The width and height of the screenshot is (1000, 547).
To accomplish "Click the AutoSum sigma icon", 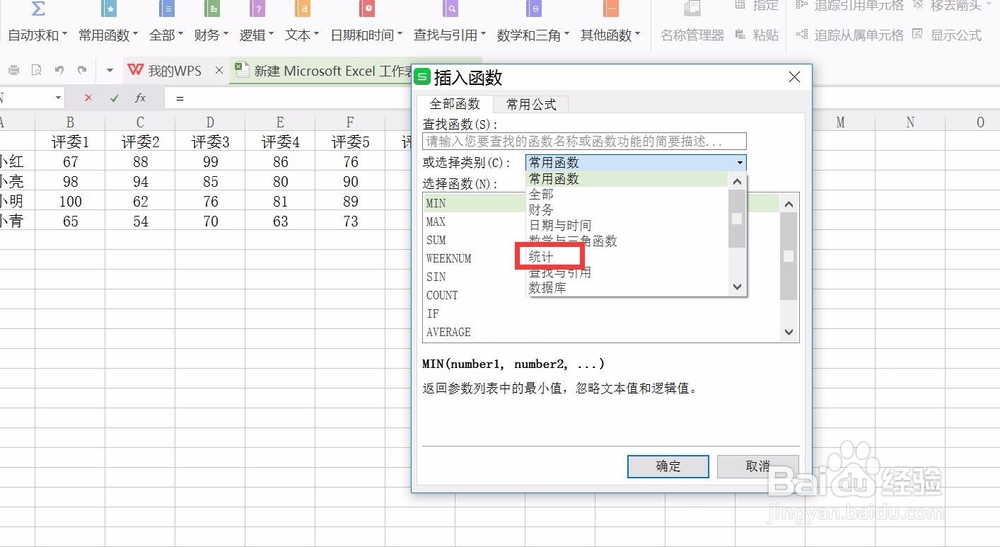I will [x=38, y=8].
